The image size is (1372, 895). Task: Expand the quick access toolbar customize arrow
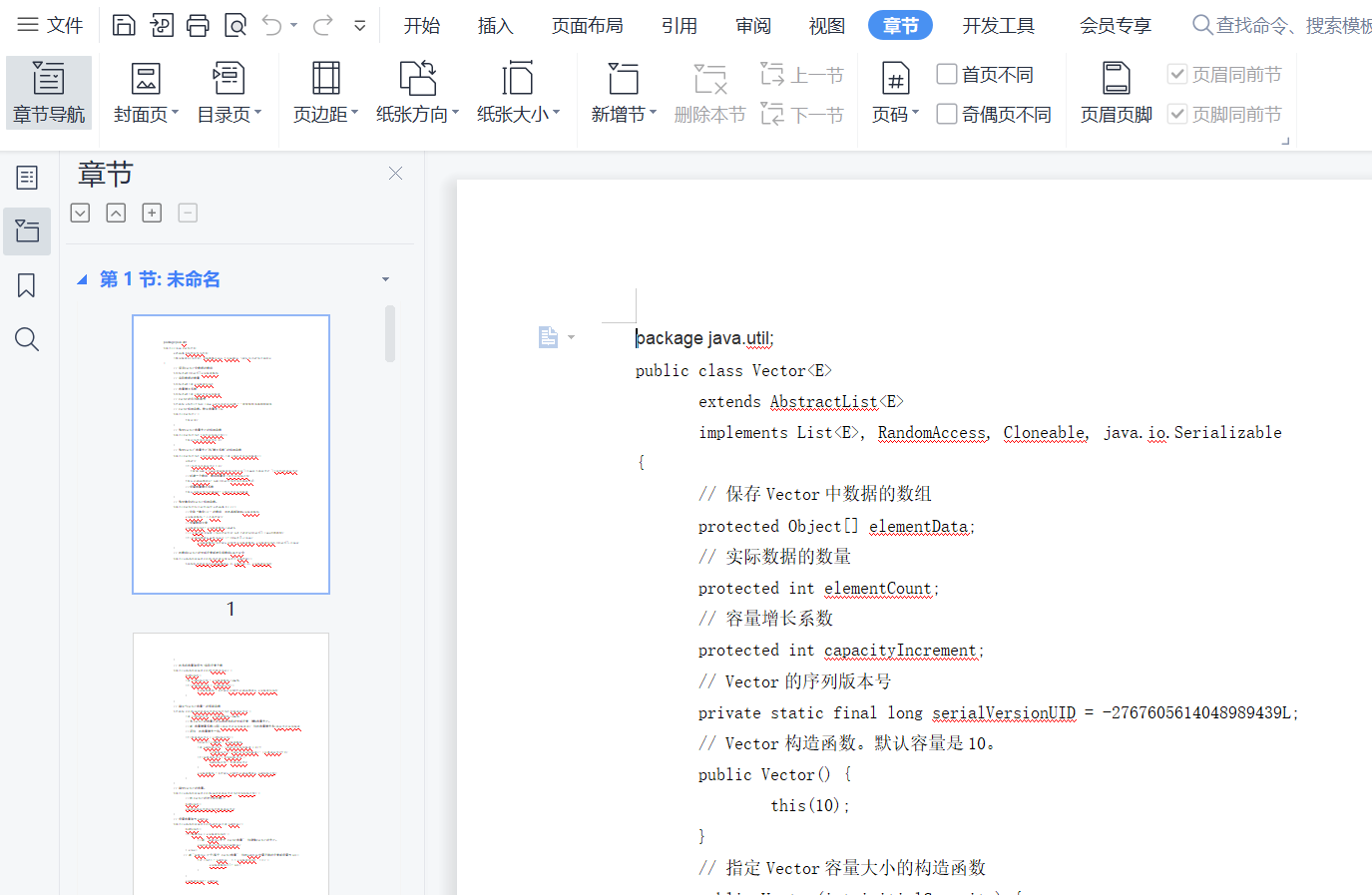coord(360,25)
